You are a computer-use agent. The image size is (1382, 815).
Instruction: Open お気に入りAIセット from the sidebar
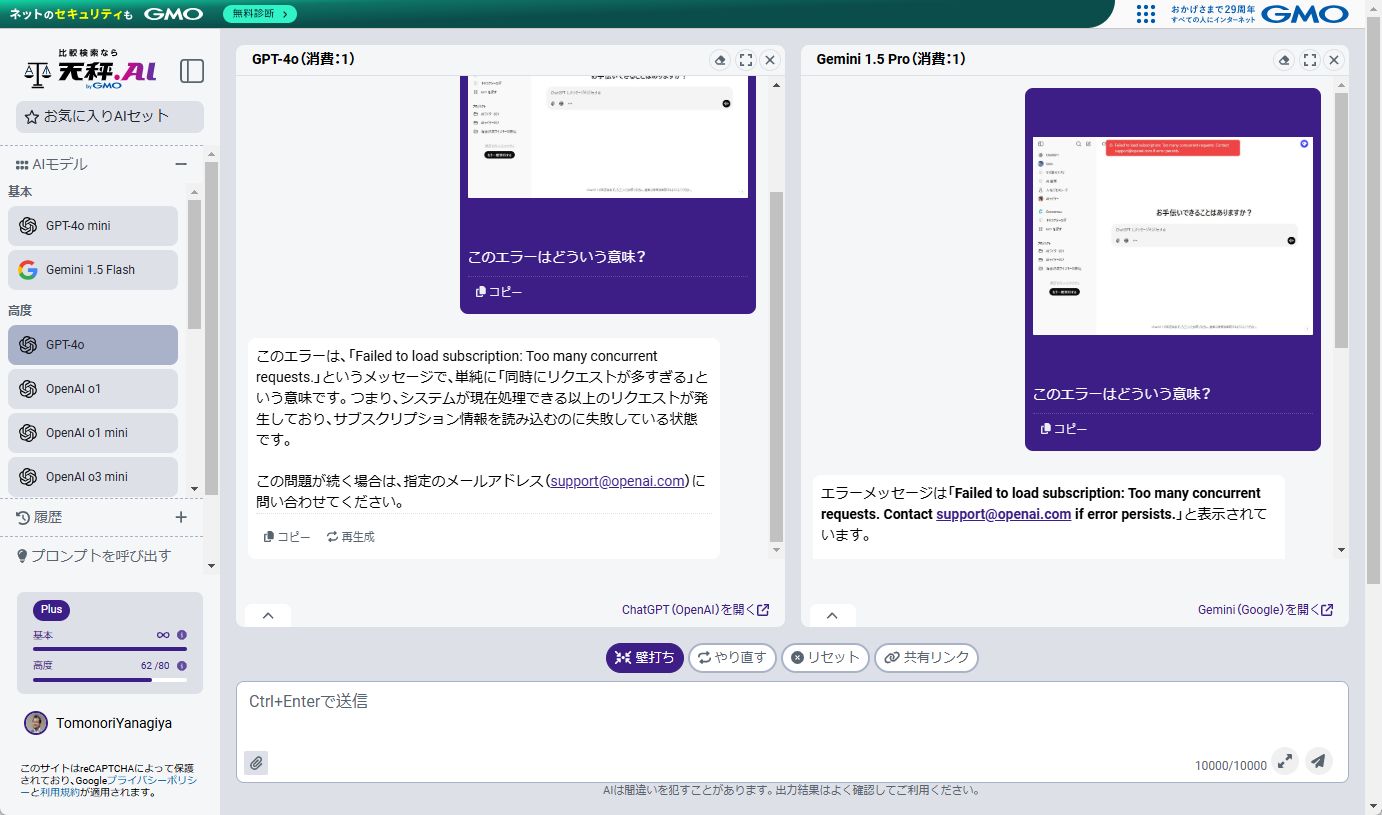tap(109, 116)
